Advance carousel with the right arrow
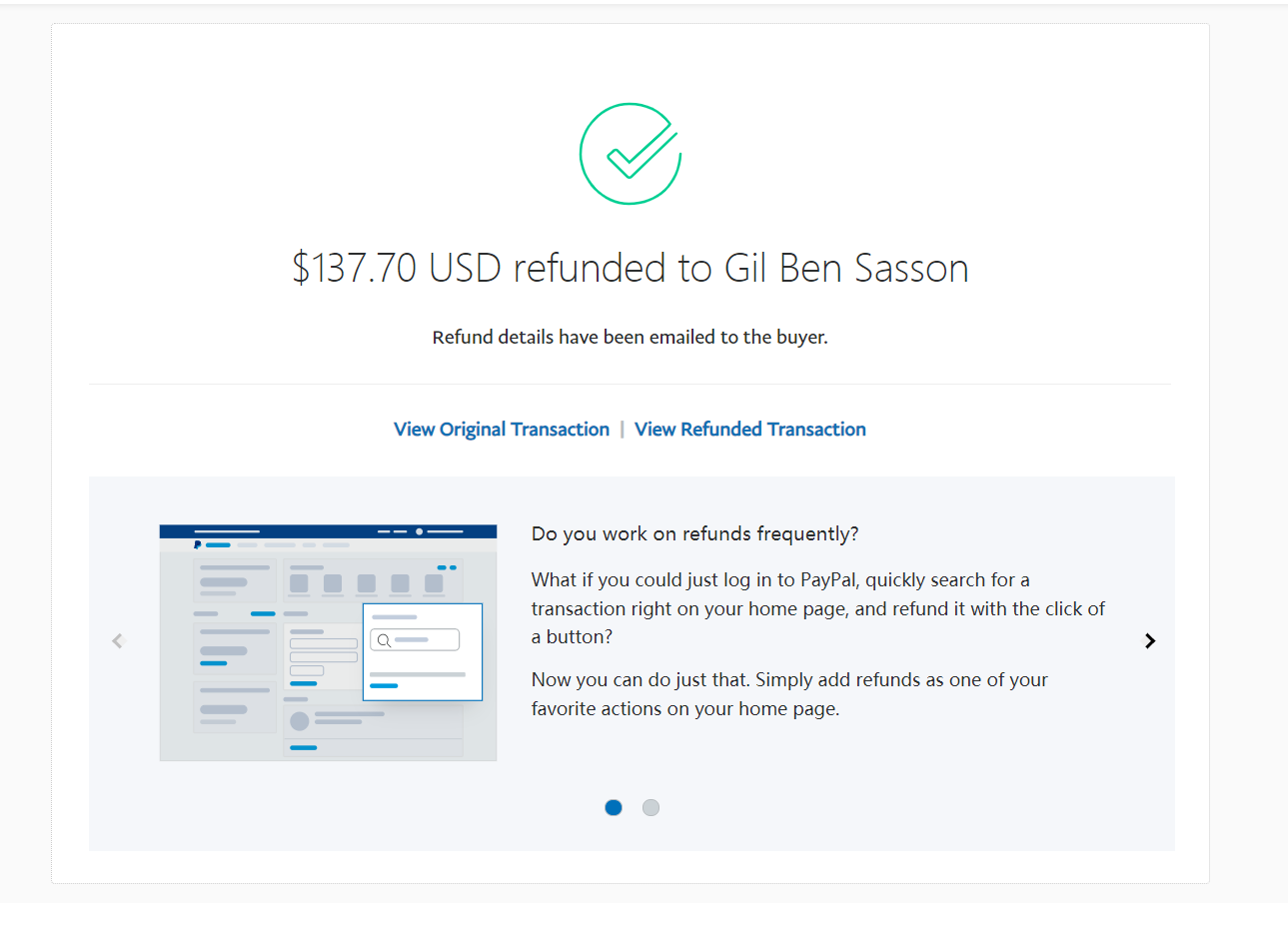The height and width of the screenshot is (937, 1288). tap(1150, 641)
